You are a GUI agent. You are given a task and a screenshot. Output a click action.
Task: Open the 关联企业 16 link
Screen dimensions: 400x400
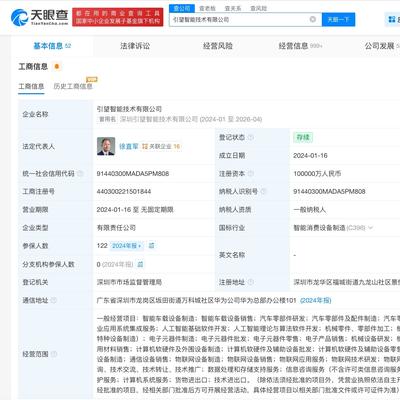pyautogui.click(x=161, y=146)
